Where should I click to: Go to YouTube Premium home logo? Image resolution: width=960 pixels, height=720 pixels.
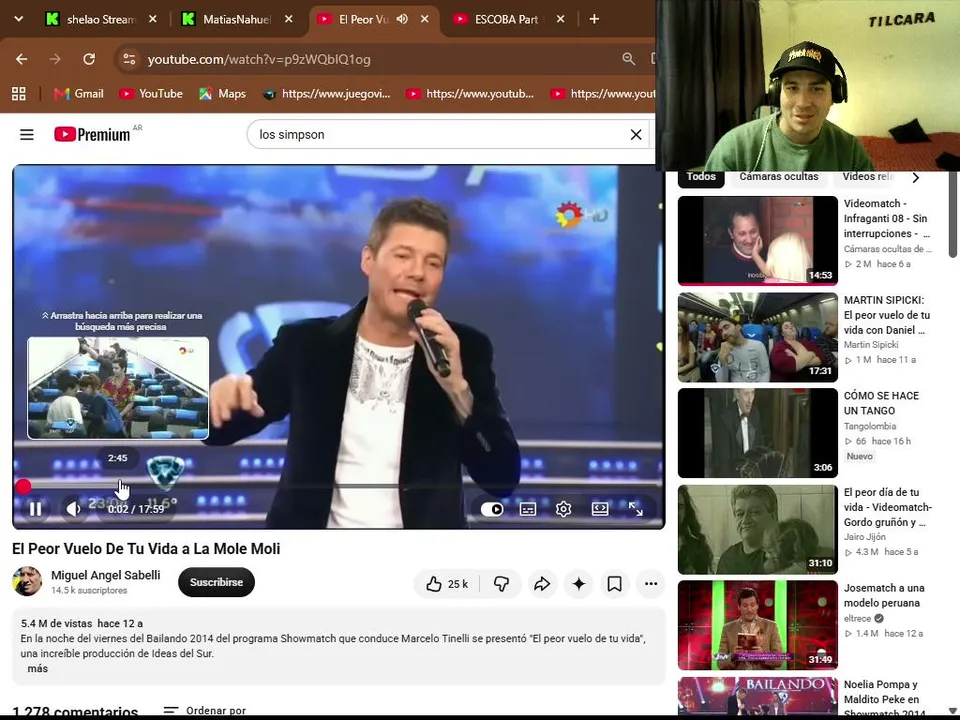92,134
